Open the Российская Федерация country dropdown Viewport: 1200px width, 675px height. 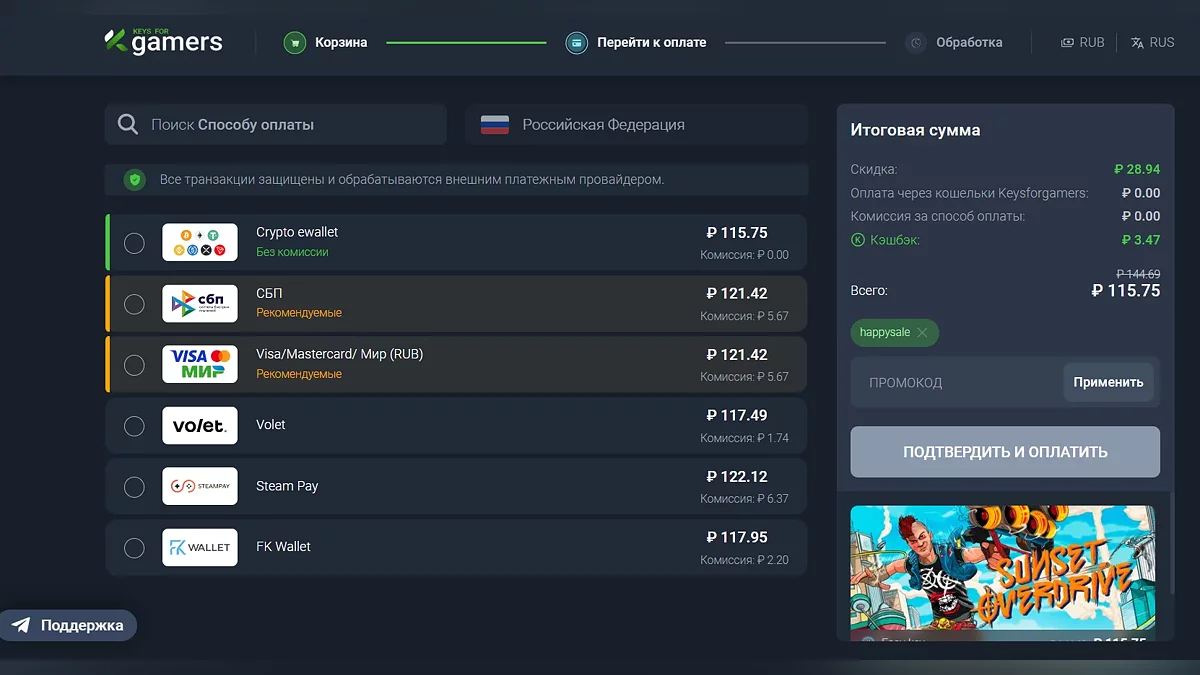(636, 125)
